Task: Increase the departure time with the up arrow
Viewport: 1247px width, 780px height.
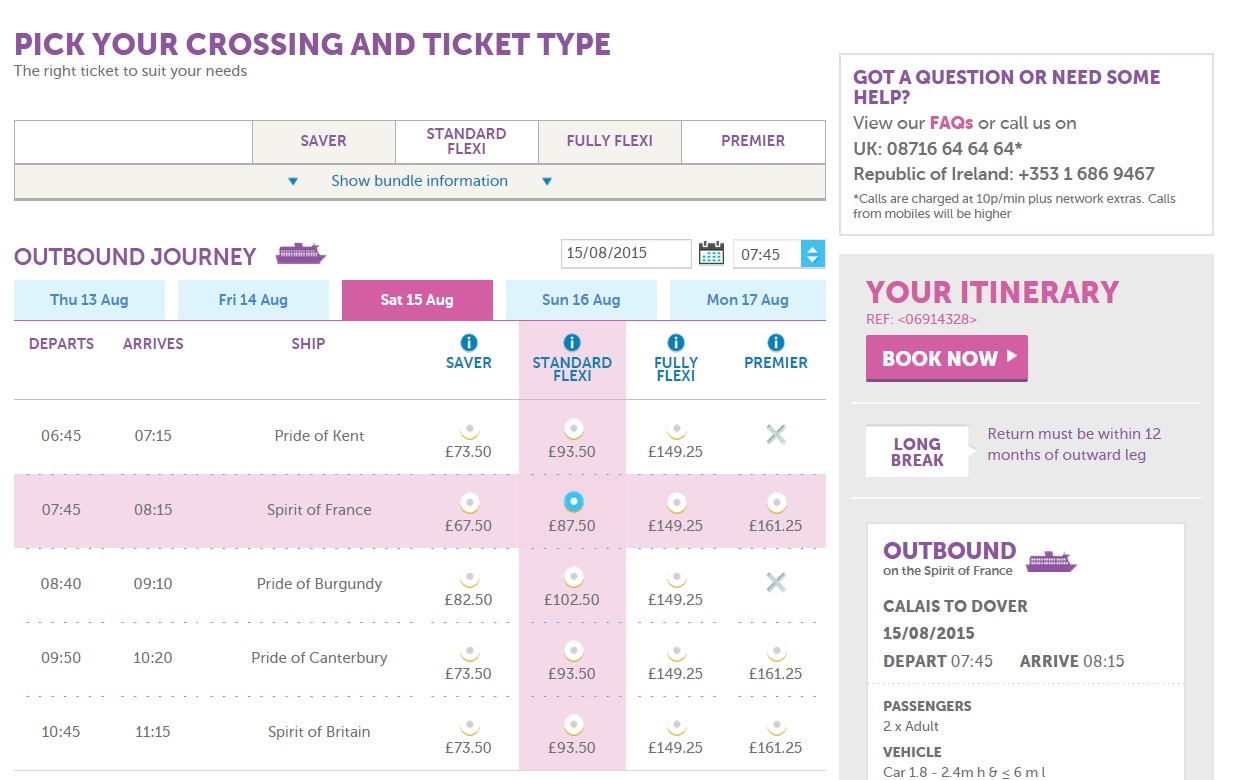Action: (813, 247)
